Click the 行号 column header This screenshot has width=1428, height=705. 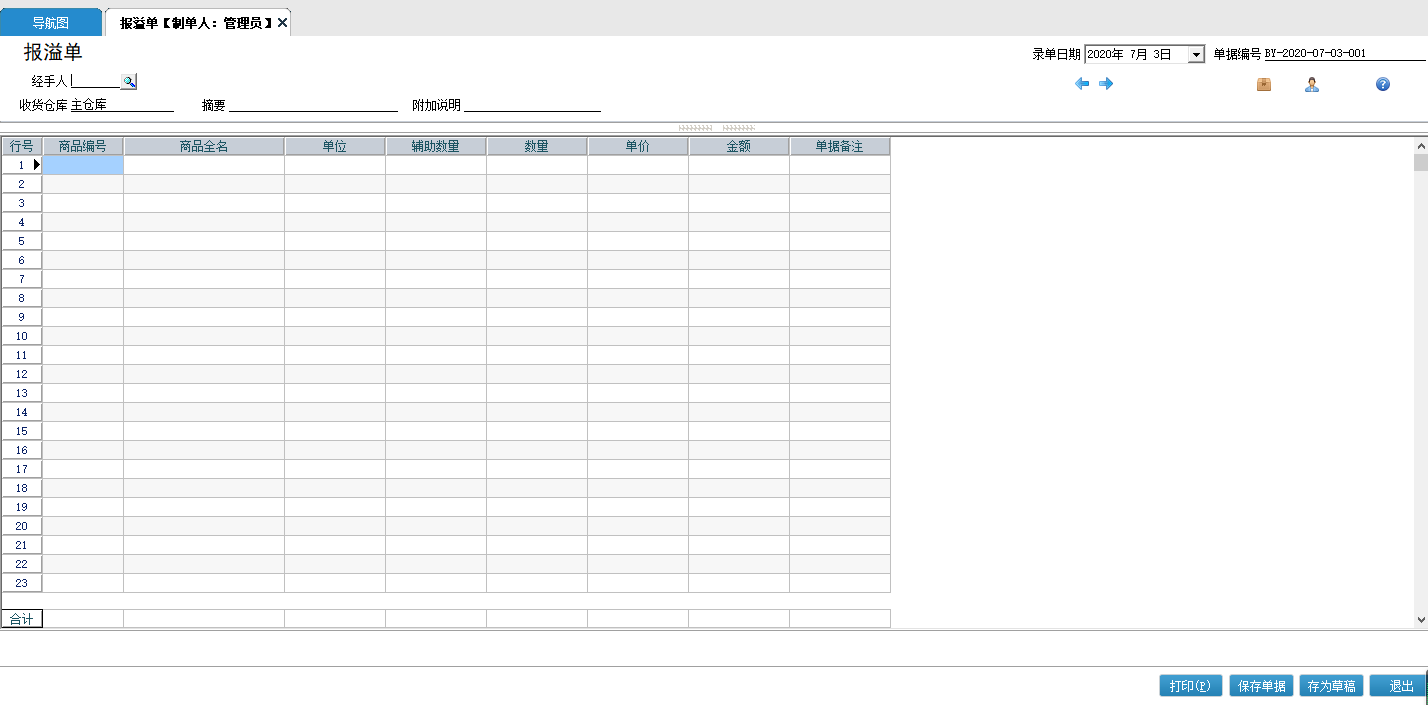(22, 146)
